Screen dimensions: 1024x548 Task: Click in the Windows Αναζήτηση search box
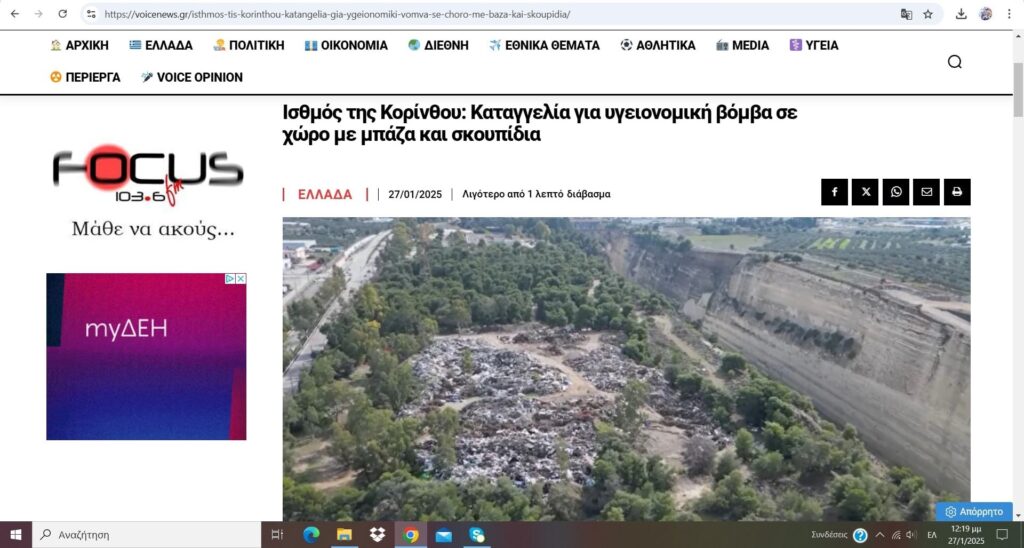pyautogui.click(x=150, y=535)
